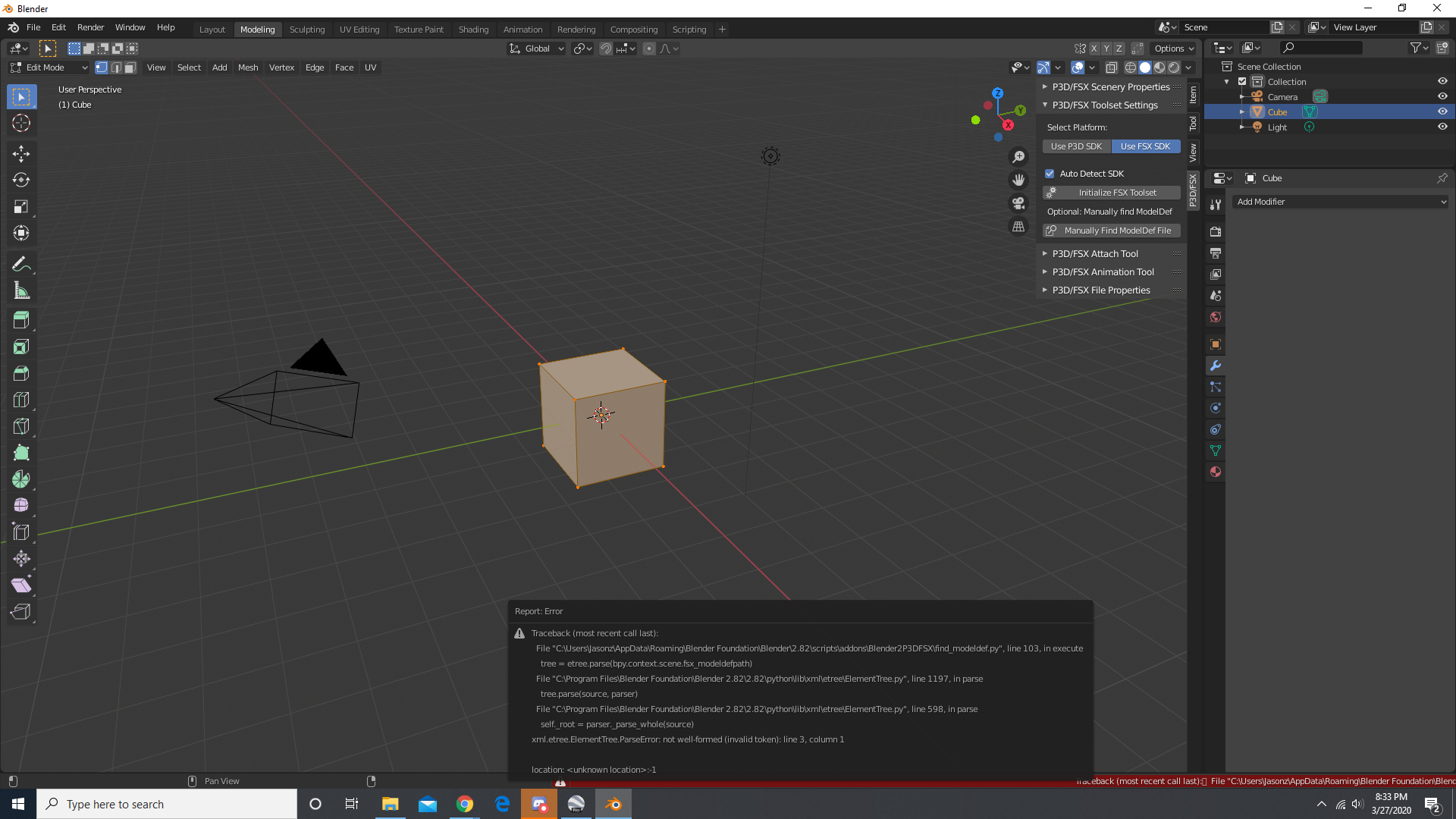Select the Bevel tool

click(21, 373)
